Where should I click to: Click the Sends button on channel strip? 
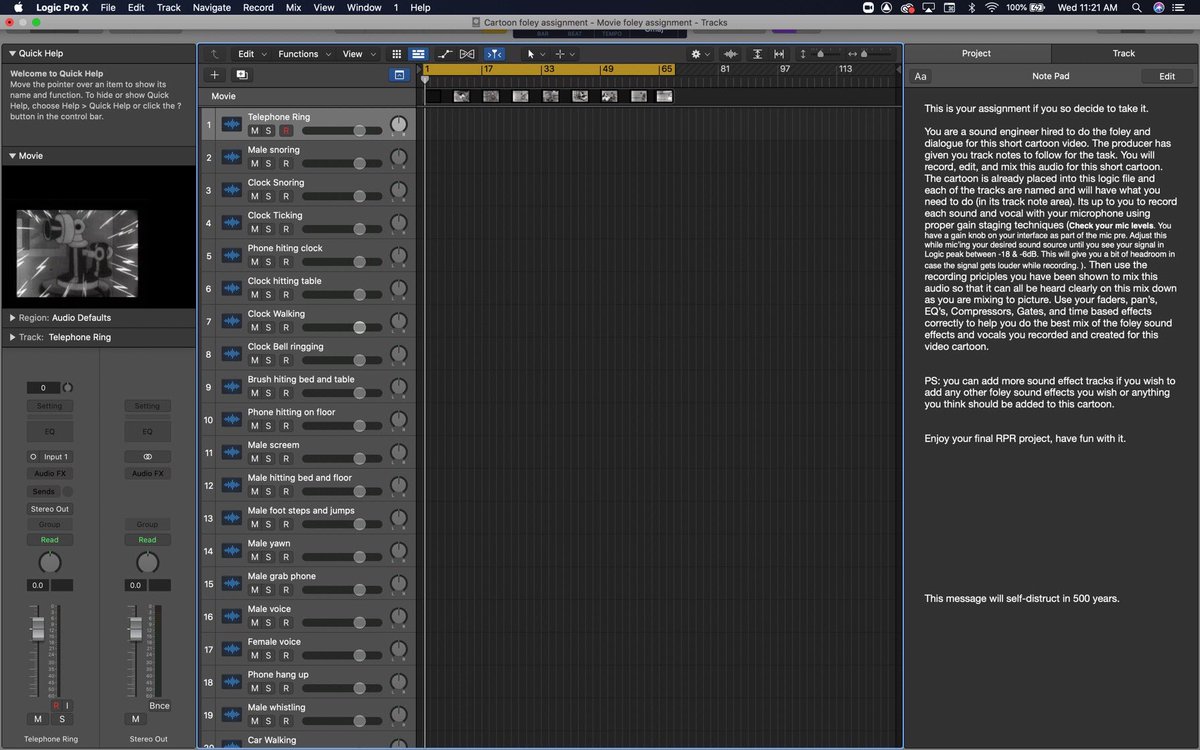[43, 492]
